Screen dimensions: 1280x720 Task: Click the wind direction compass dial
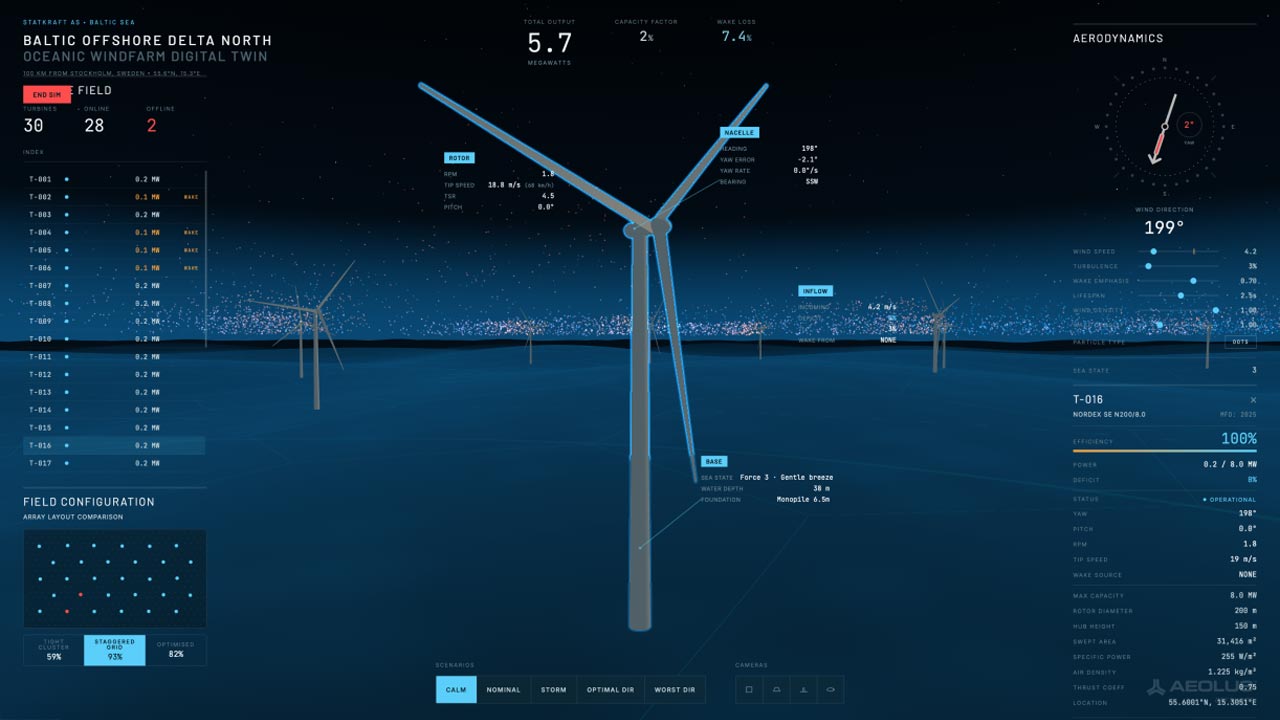(x=1164, y=126)
